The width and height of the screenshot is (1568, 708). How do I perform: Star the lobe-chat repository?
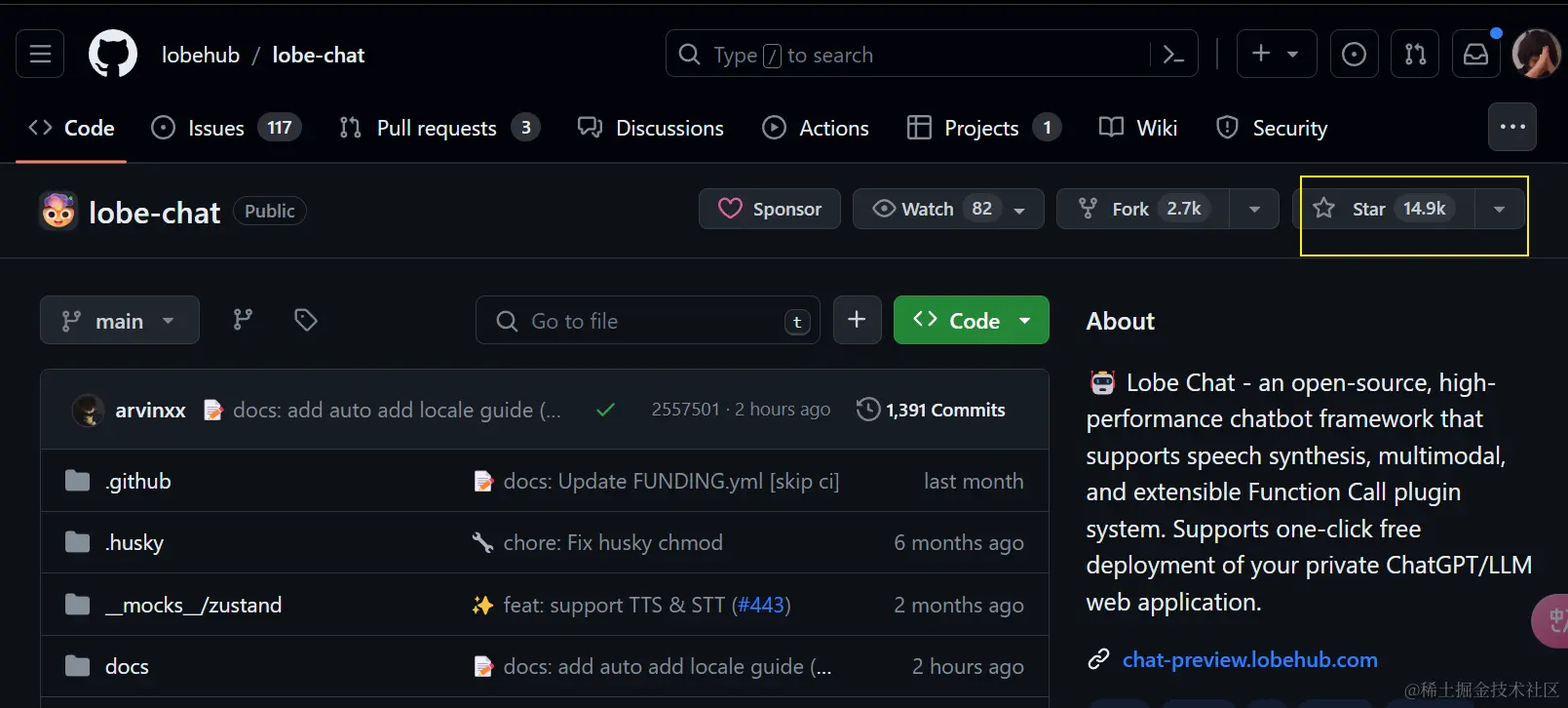click(1383, 209)
